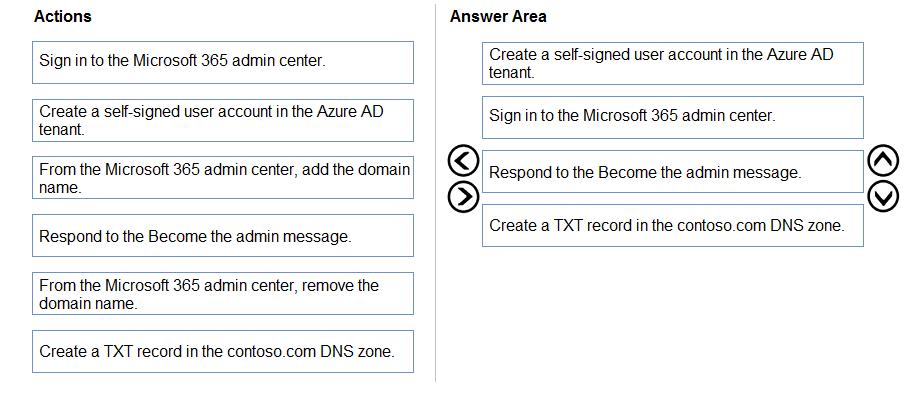Select "Create a TXT record" item in Answer Area
Image resolution: width=904 pixels, height=401 pixels.
[672, 226]
